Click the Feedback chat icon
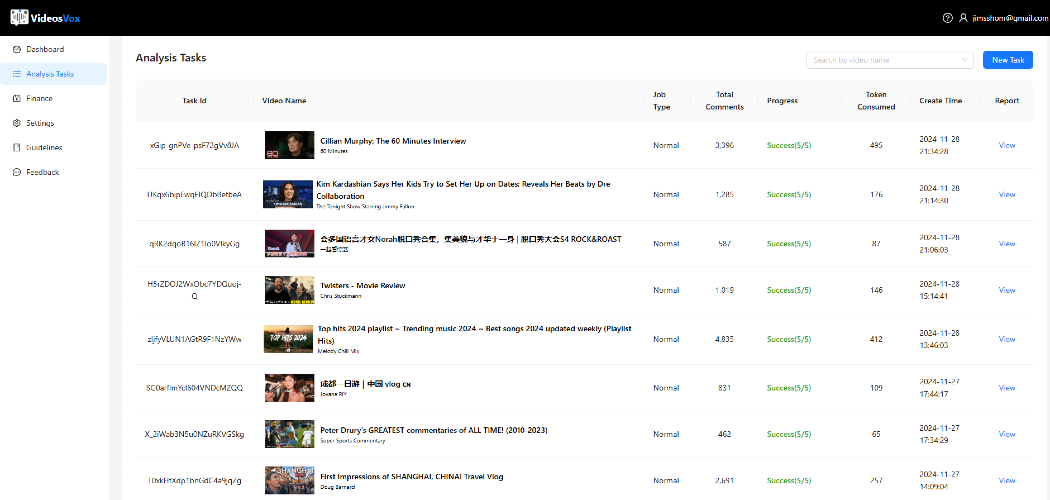Viewport: 1050px width, 500px height. (x=17, y=172)
